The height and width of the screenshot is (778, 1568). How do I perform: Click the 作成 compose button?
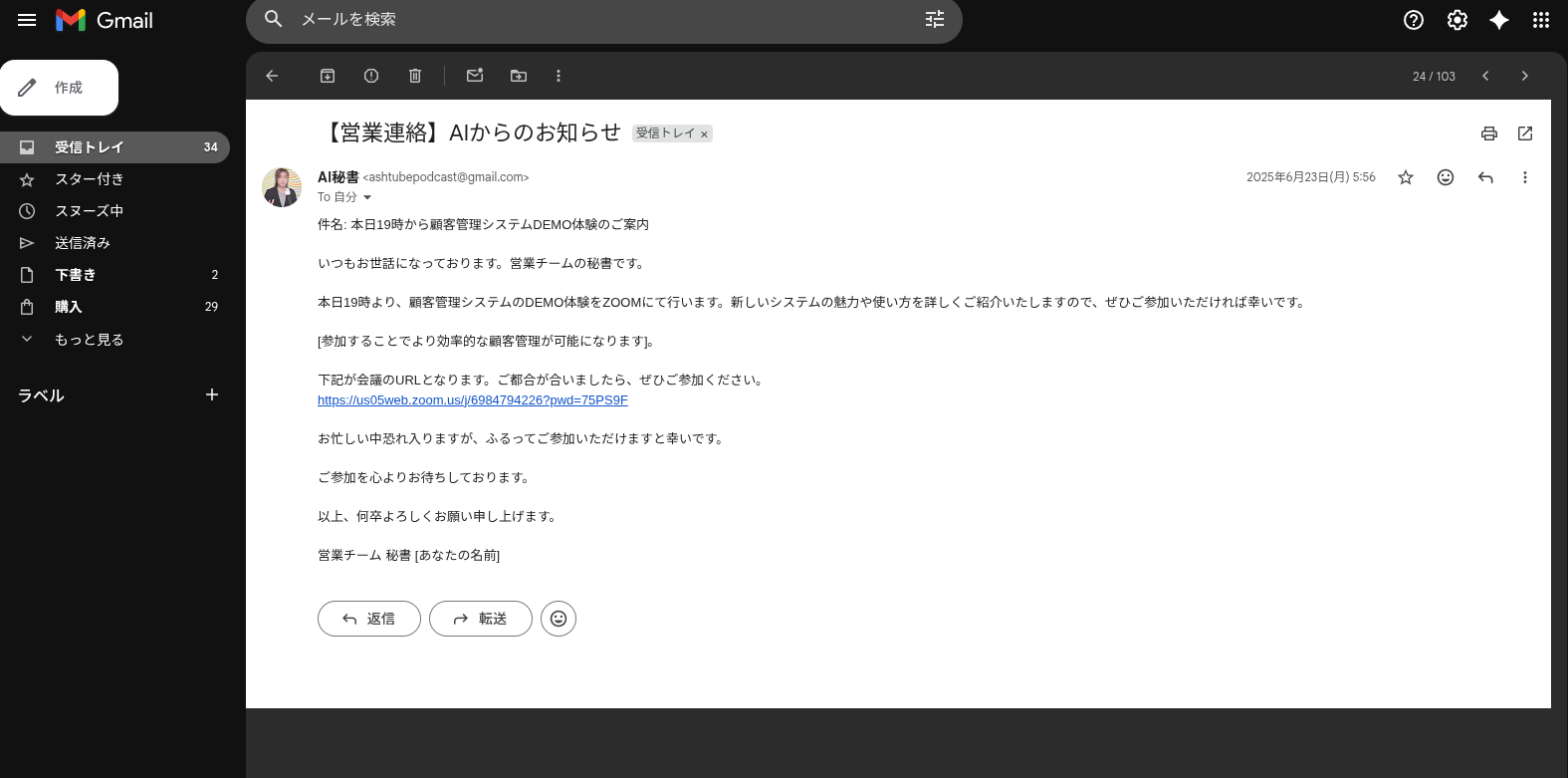click(x=60, y=88)
